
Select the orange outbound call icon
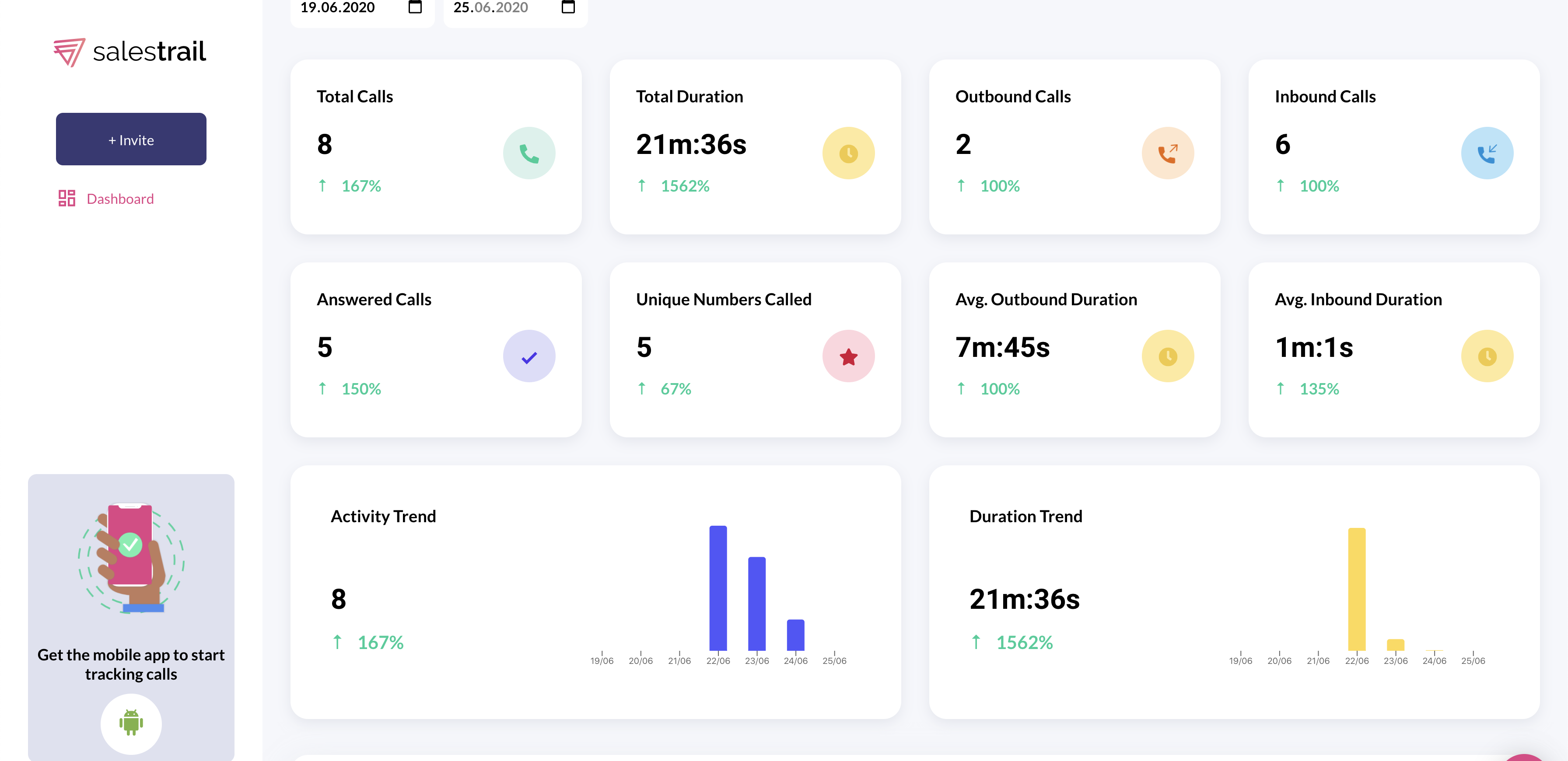1168,153
